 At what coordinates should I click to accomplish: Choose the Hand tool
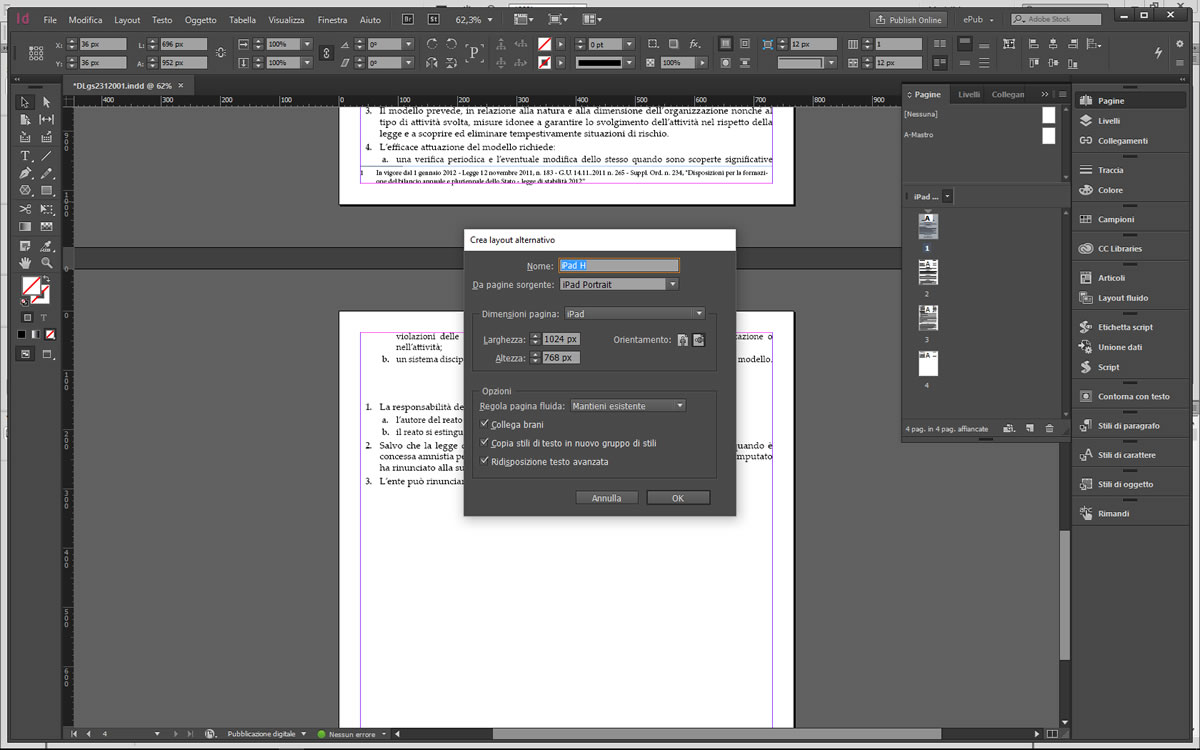click(x=25, y=263)
